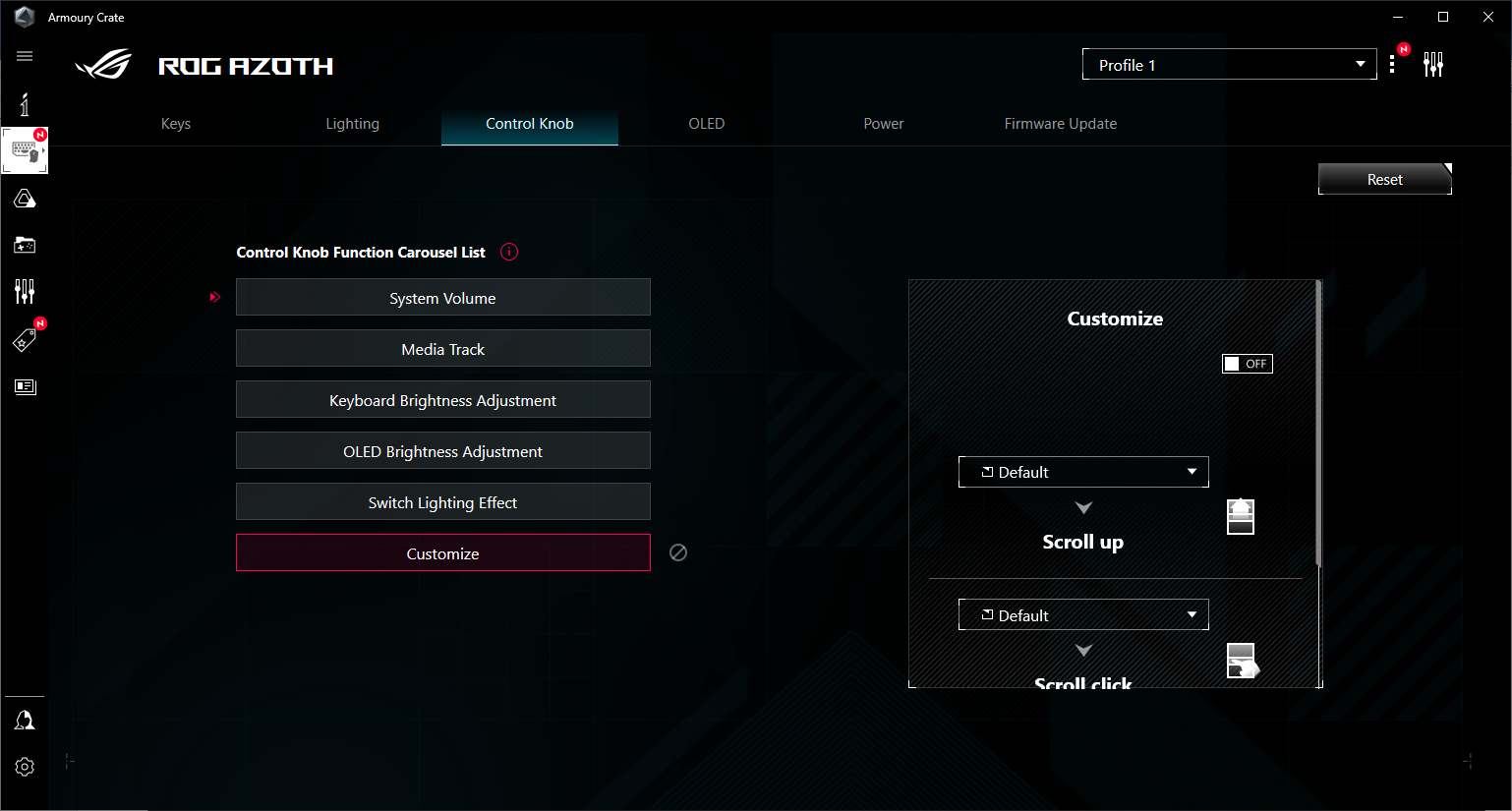Viewport: 1512px width, 811px height.
Task: Expand the Profile 1 dropdown
Action: click(x=1229, y=64)
